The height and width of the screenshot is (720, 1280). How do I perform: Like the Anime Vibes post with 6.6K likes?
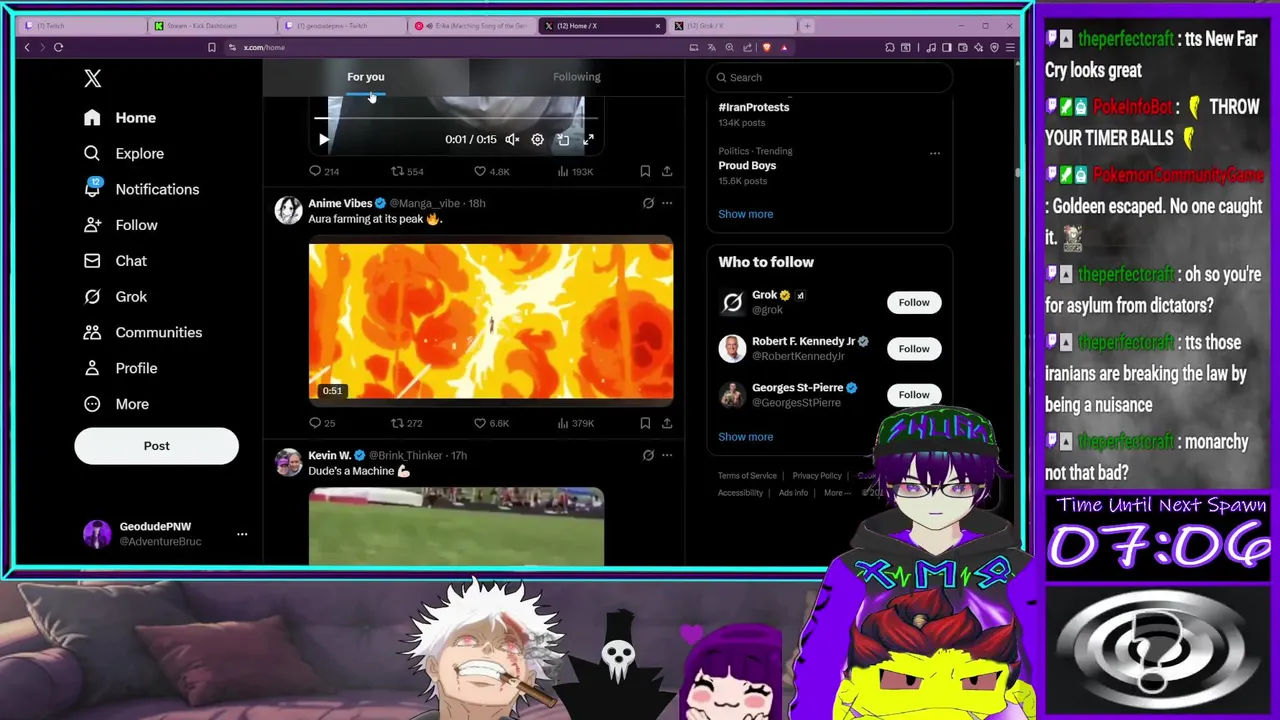tap(491, 423)
